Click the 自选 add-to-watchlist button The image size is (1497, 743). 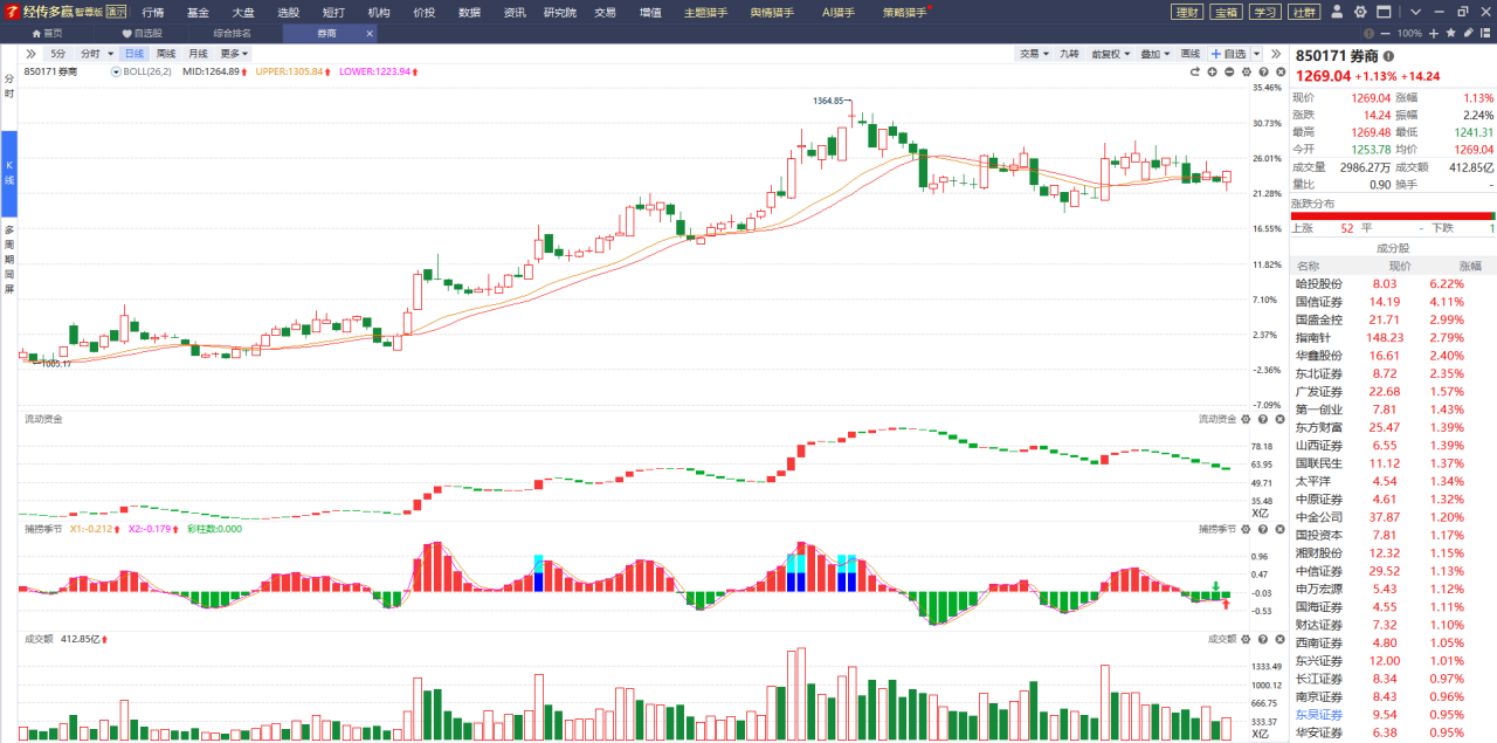click(1229, 54)
